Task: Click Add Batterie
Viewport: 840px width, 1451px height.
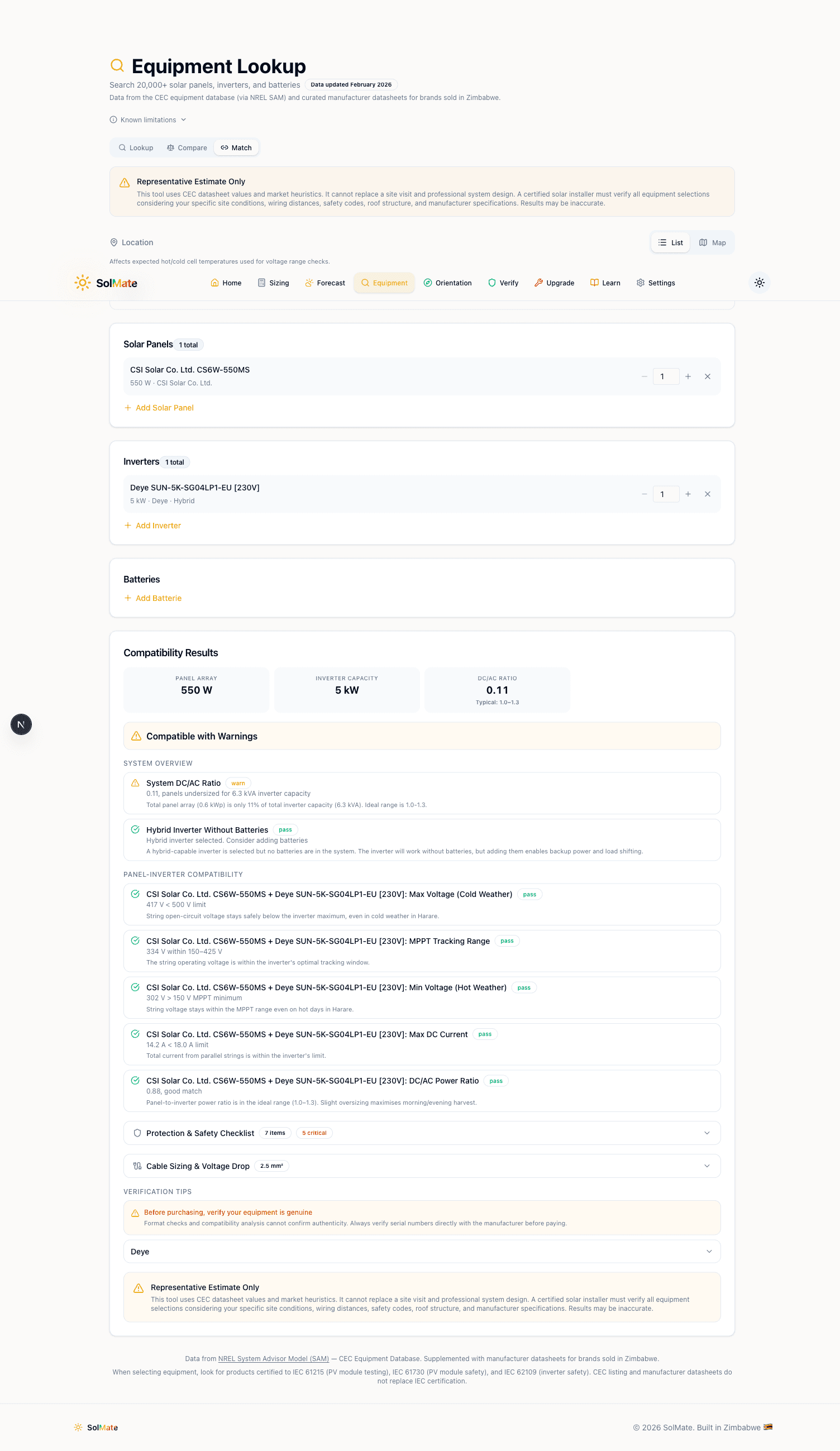Action: click(x=152, y=598)
